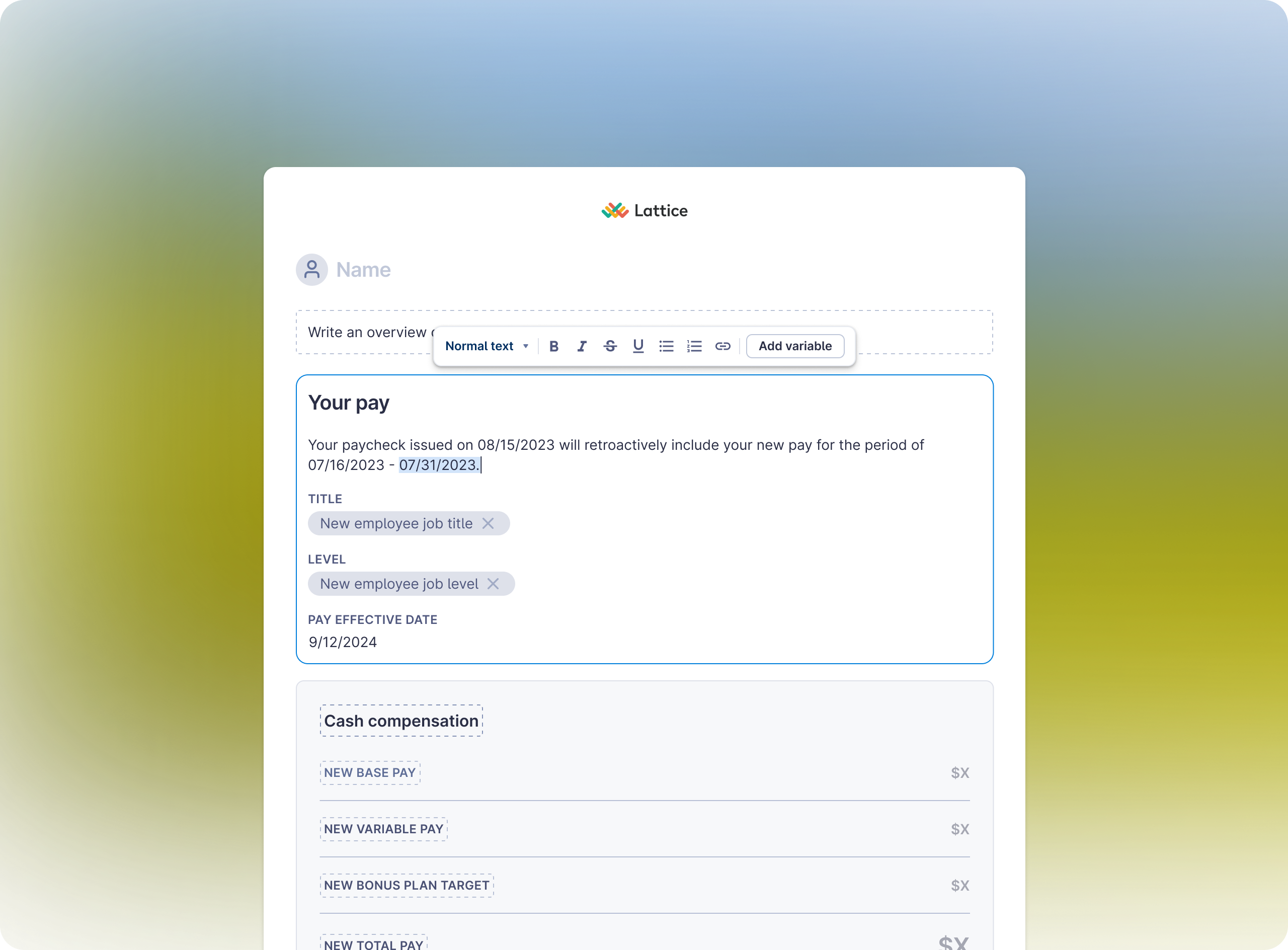Apply underline formatting
This screenshot has width=1288, height=950.
click(638, 346)
